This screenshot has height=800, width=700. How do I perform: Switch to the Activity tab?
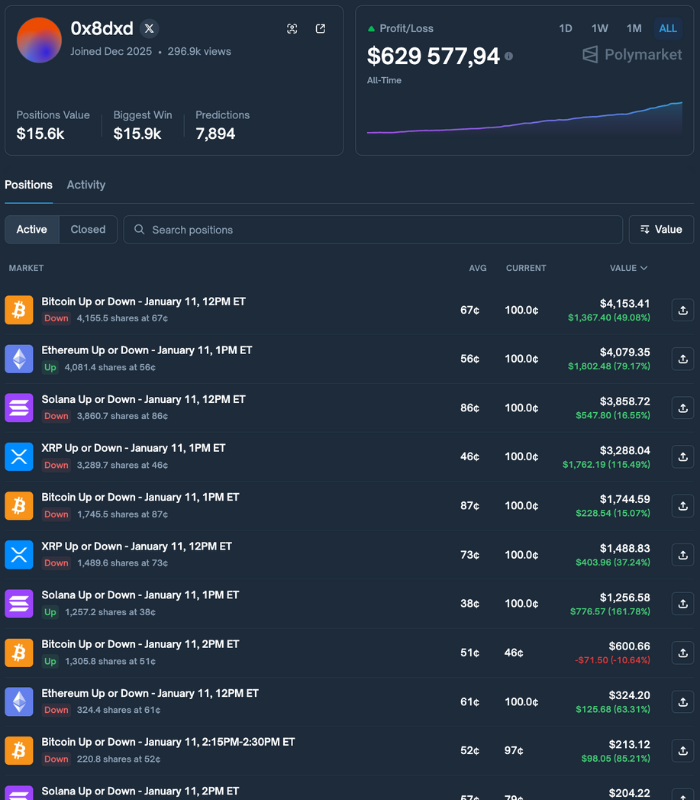coord(86,185)
